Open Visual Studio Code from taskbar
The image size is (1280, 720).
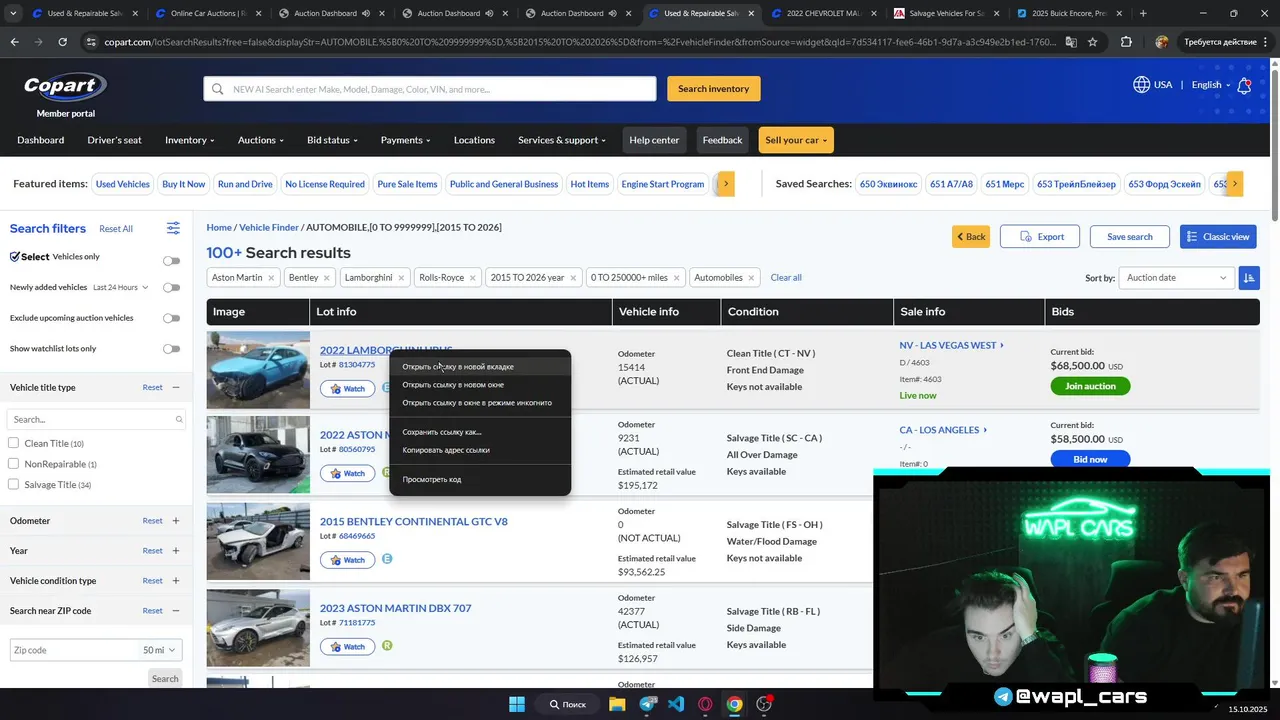click(x=676, y=704)
